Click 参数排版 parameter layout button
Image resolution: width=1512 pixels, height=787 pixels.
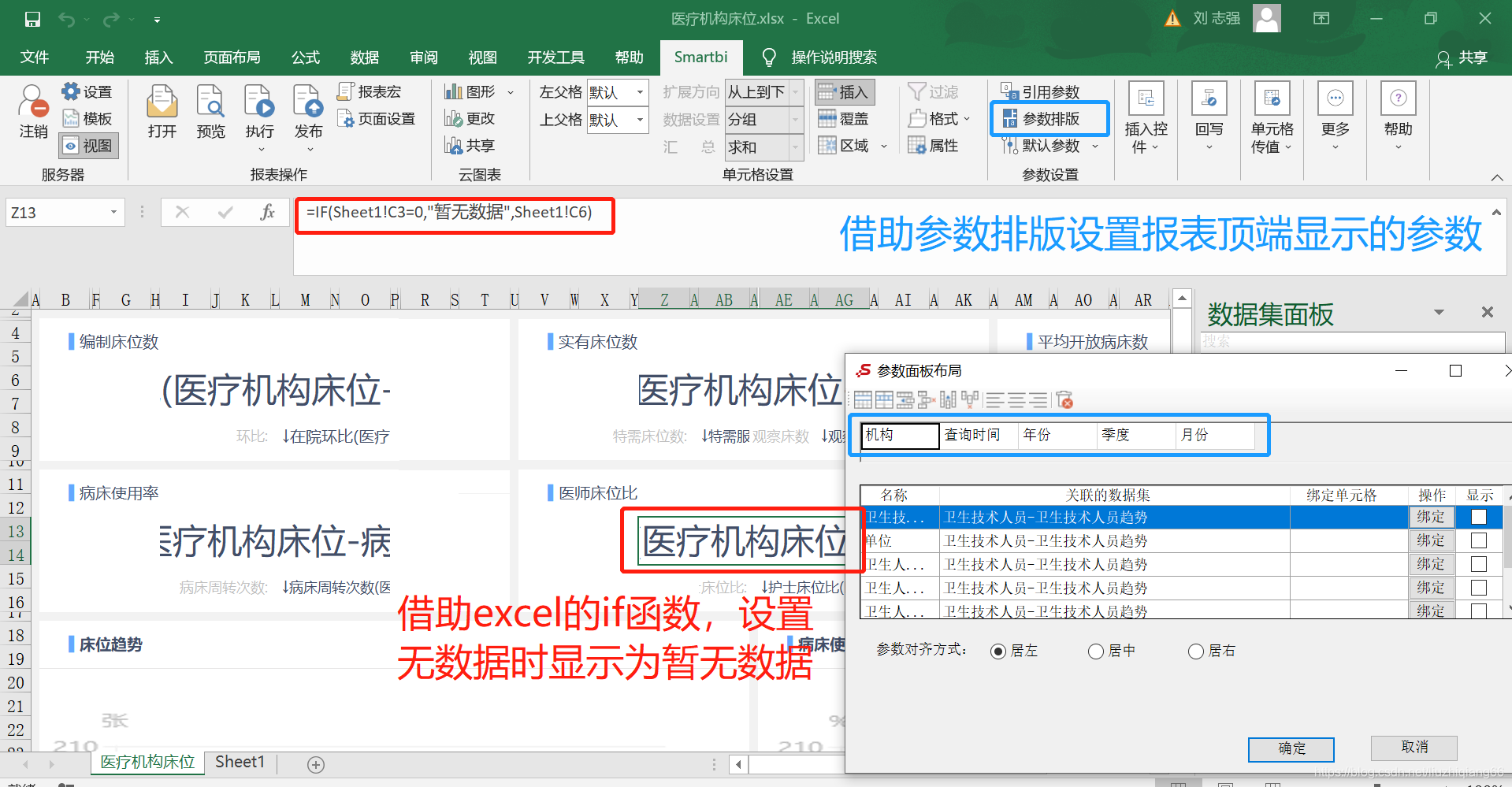[x=1041, y=118]
